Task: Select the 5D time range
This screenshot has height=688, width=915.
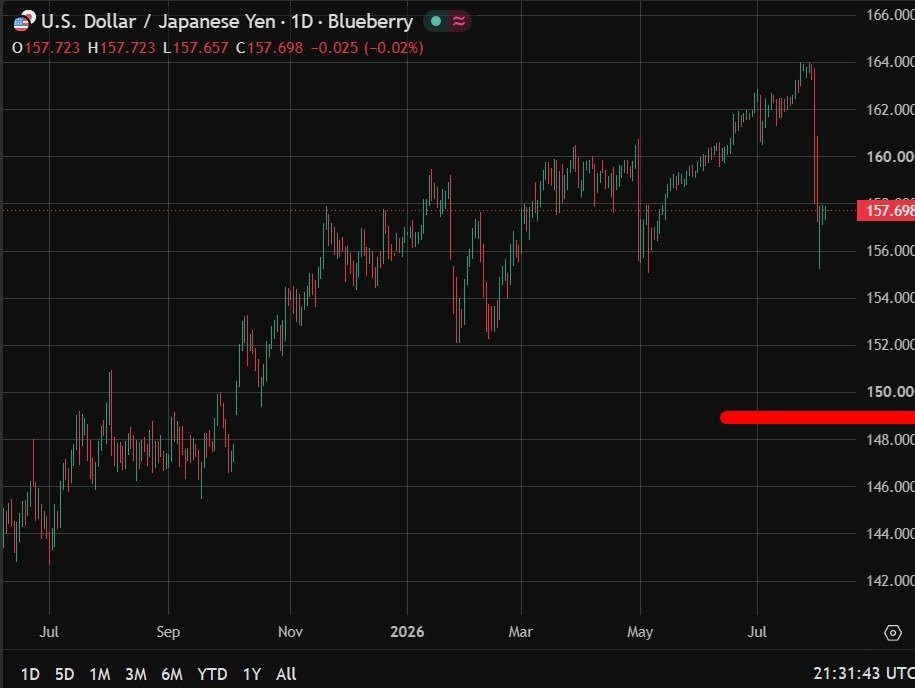Action: [x=64, y=674]
